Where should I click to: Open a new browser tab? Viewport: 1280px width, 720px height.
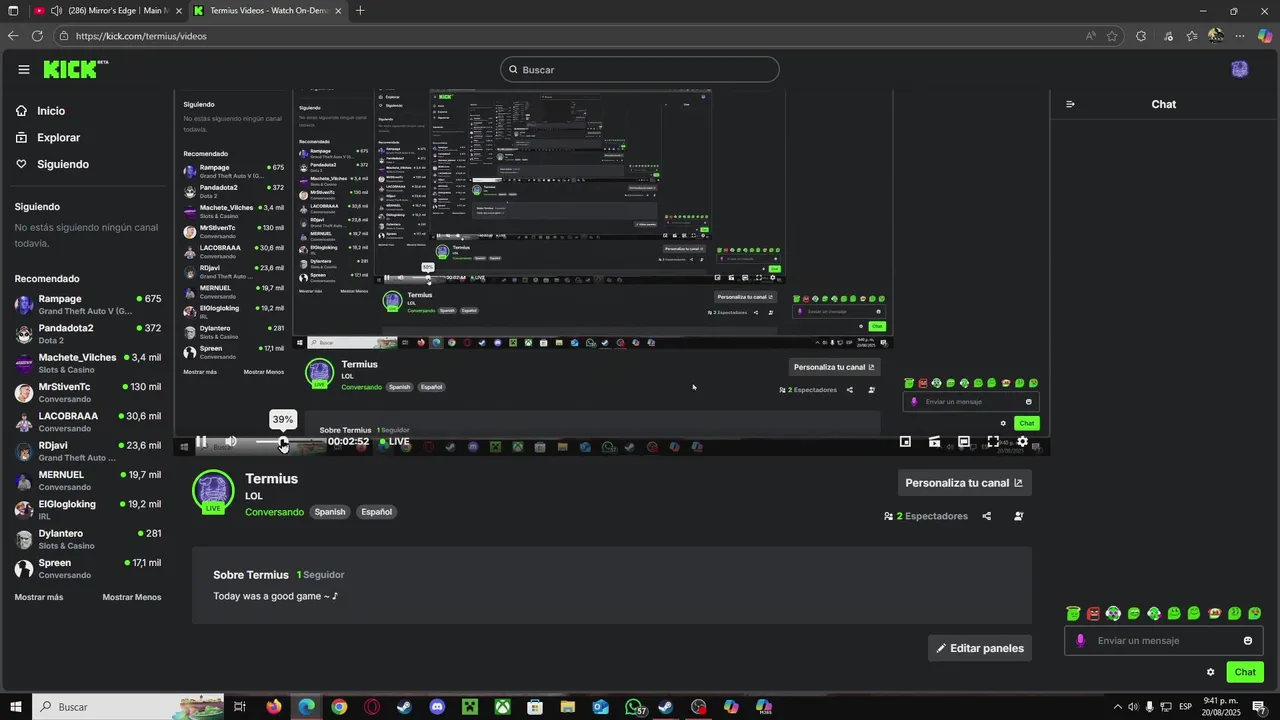pyautogui.click(x=360, y=11)
